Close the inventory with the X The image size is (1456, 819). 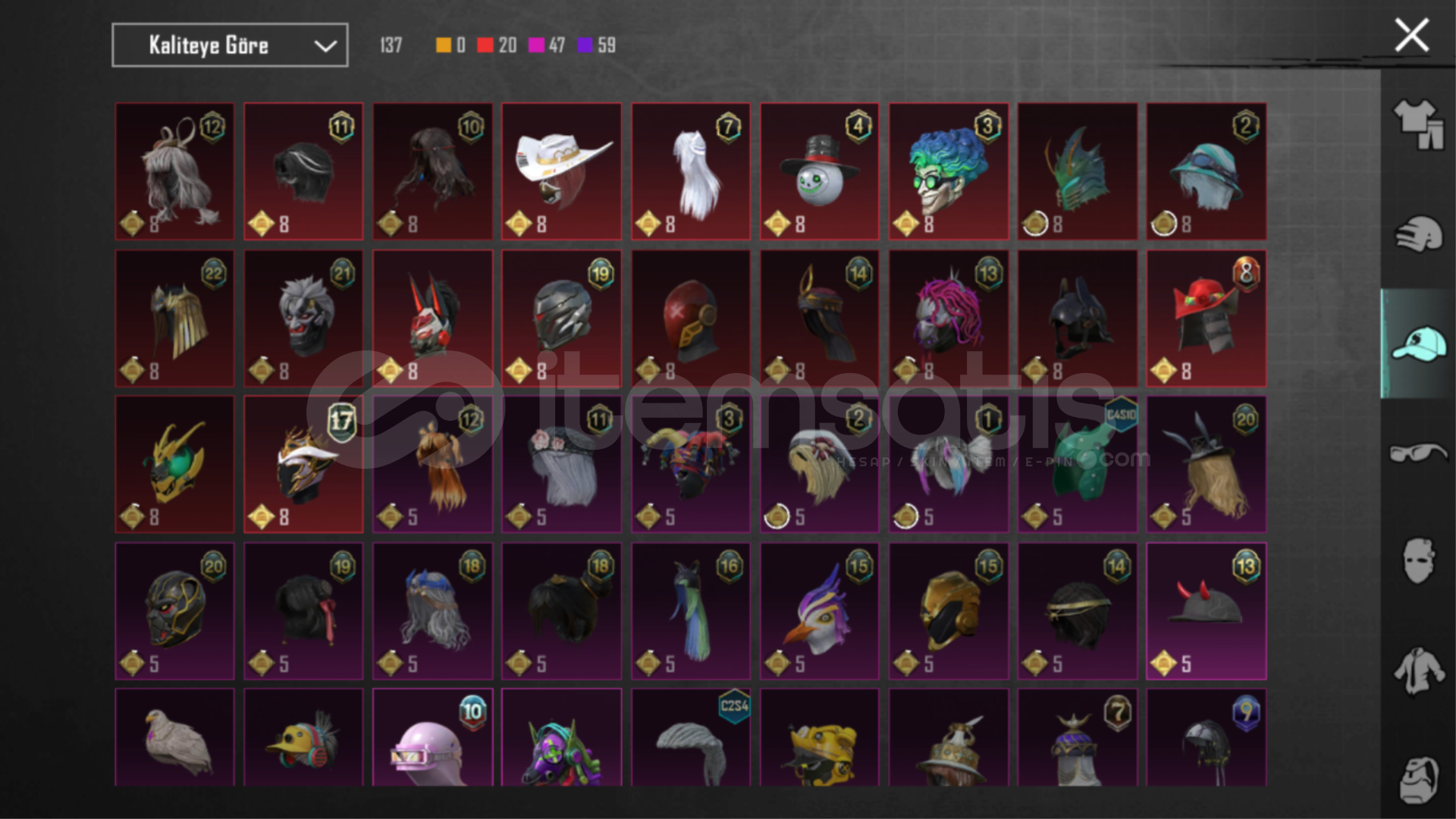pos(1411,35)
